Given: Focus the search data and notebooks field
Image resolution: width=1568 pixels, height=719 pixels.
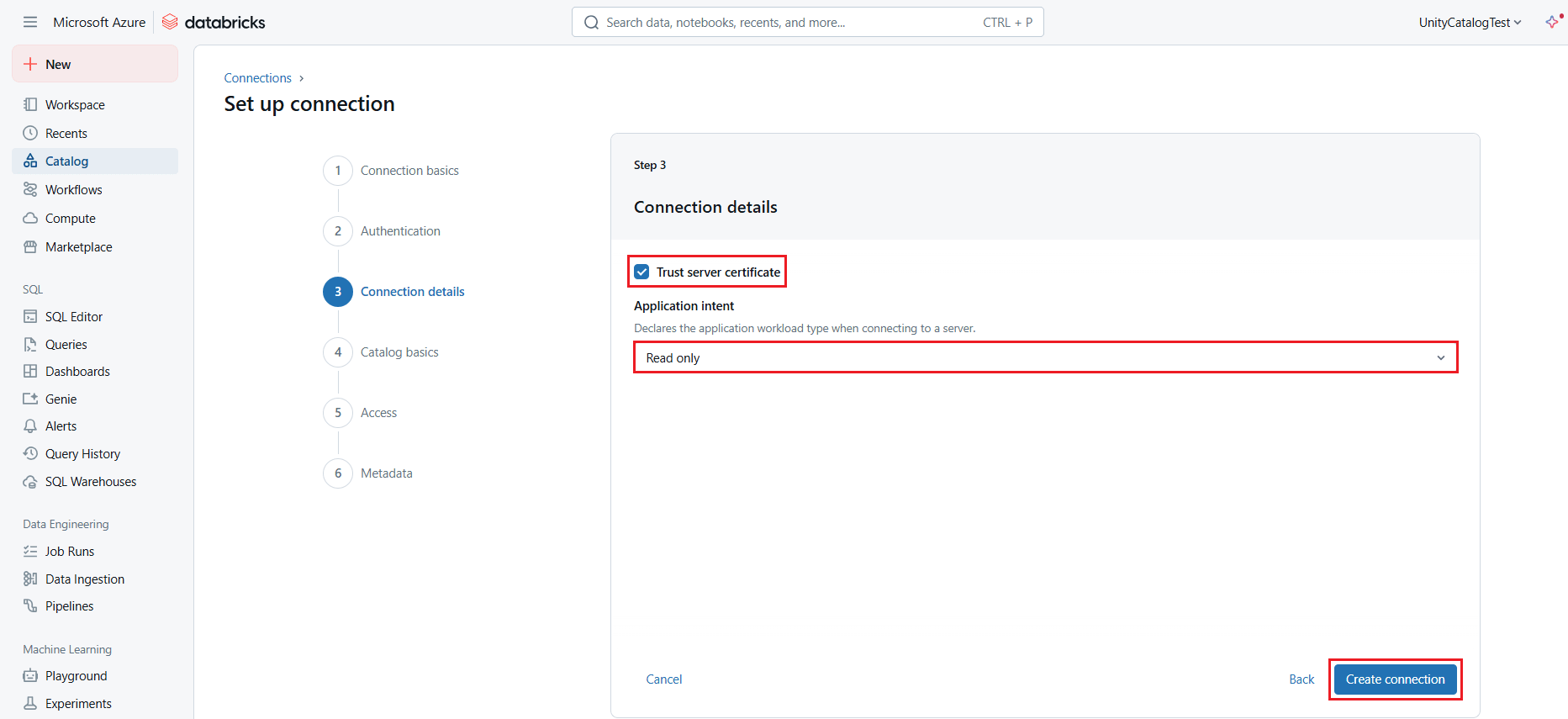Looking at the screenshot, I should click(790, 23).
